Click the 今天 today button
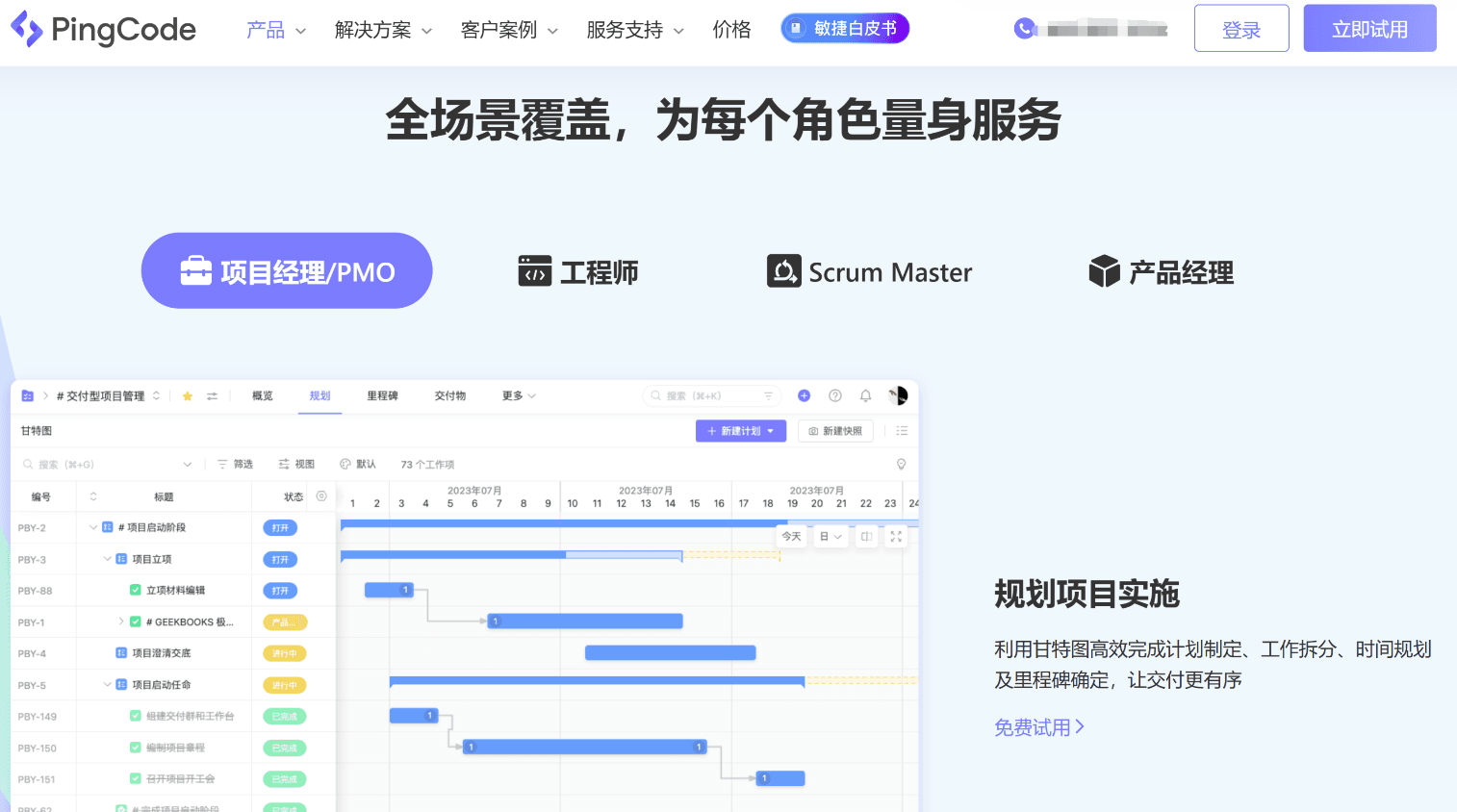Image resolution: width=1457 pixels, height=812 pixels. pos(791,537)
